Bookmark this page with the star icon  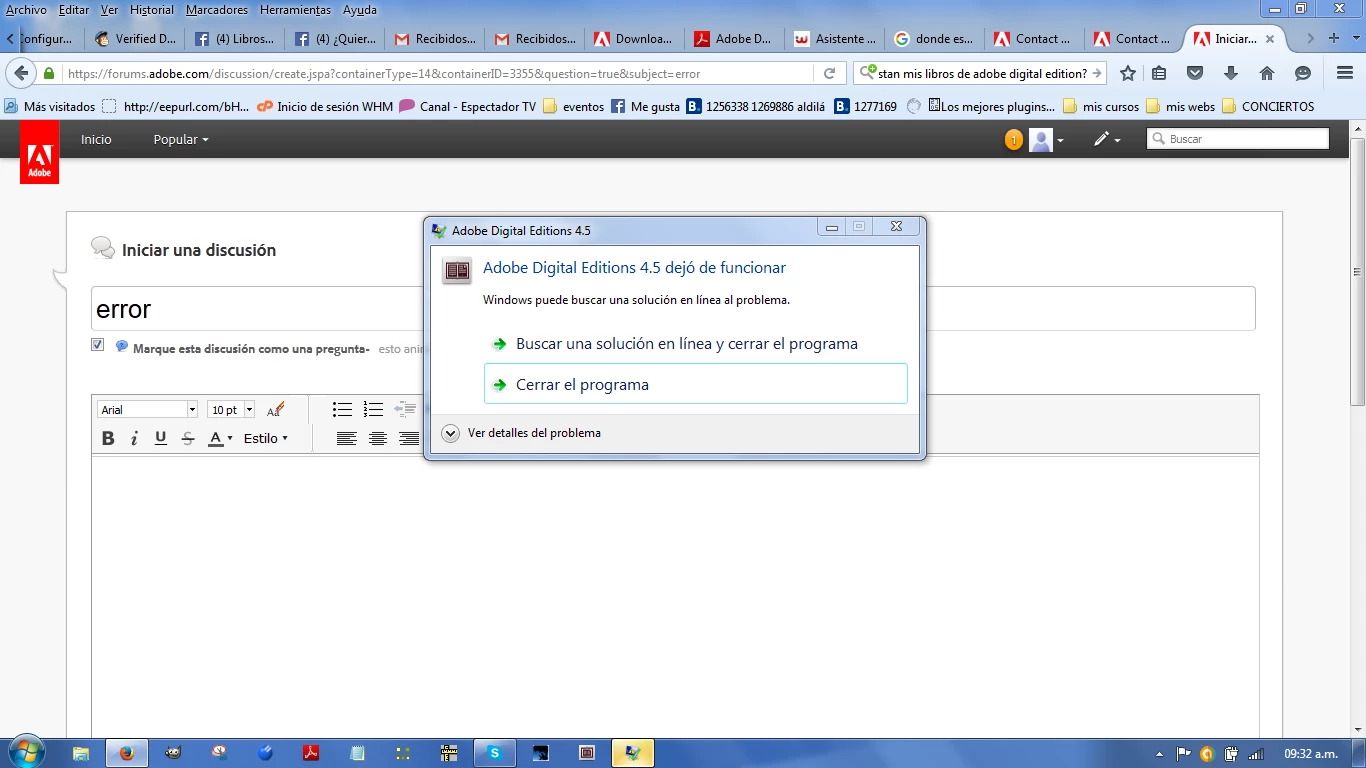pyautogui.click(x=1128, y=73)
